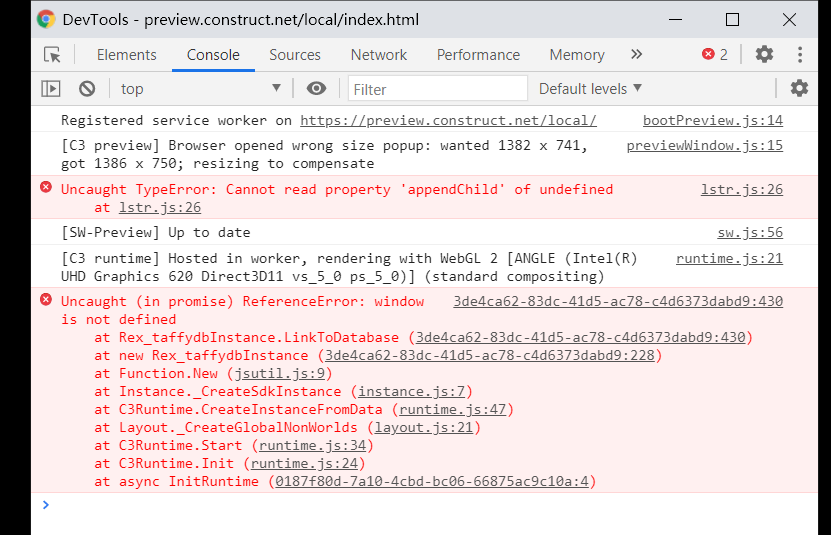Switch to the Sources tab

pyautogui.click(x=295, y=55)
